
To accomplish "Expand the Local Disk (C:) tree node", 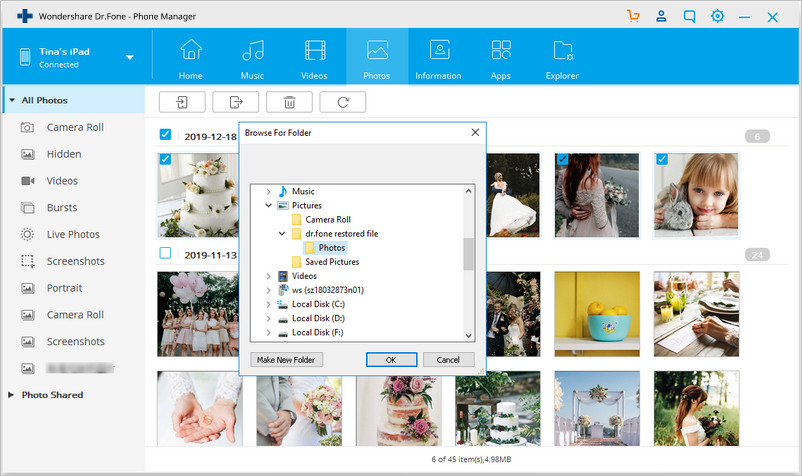I will (x=269, y=304).
